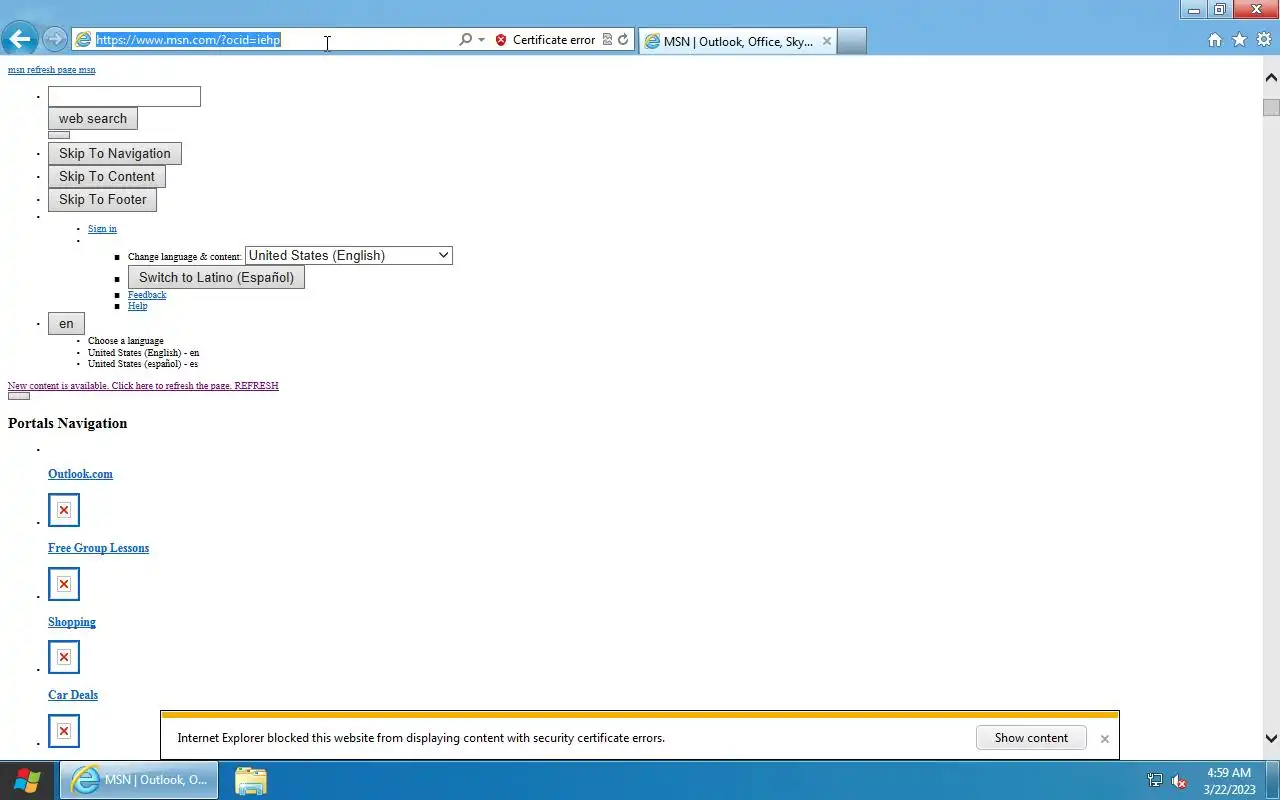Image resolution: width=1280 pixels, height=800 pixels.
Task: Click the scrollbar down arrow
Action: pos(1271,739)
